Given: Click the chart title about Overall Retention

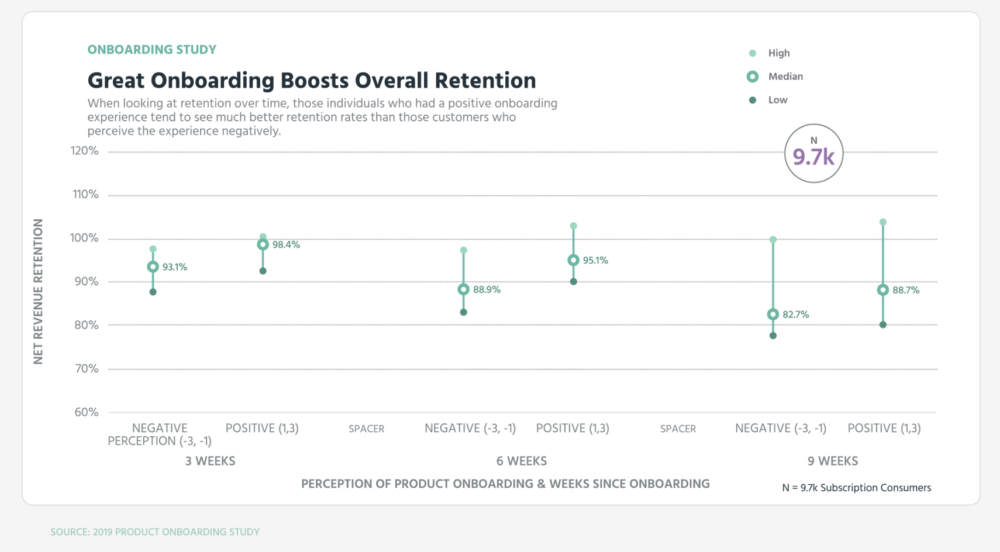Looking at the screenshot, I should [312, 80].
